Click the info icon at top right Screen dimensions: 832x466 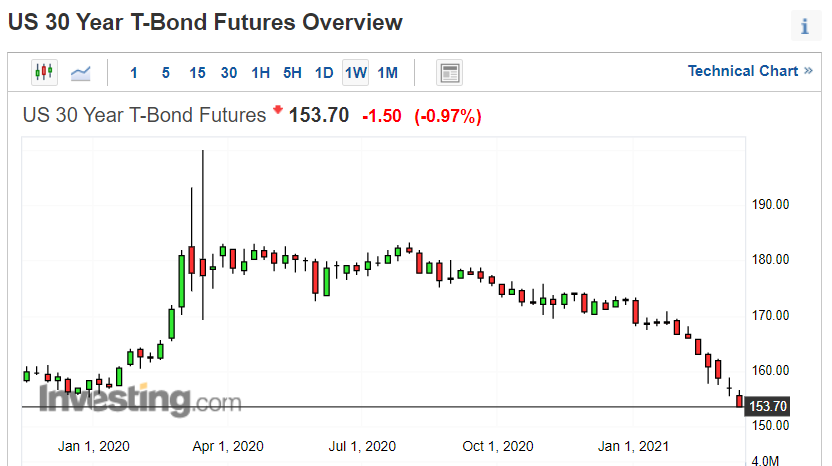pyautogui.click(x=805, y=25)
